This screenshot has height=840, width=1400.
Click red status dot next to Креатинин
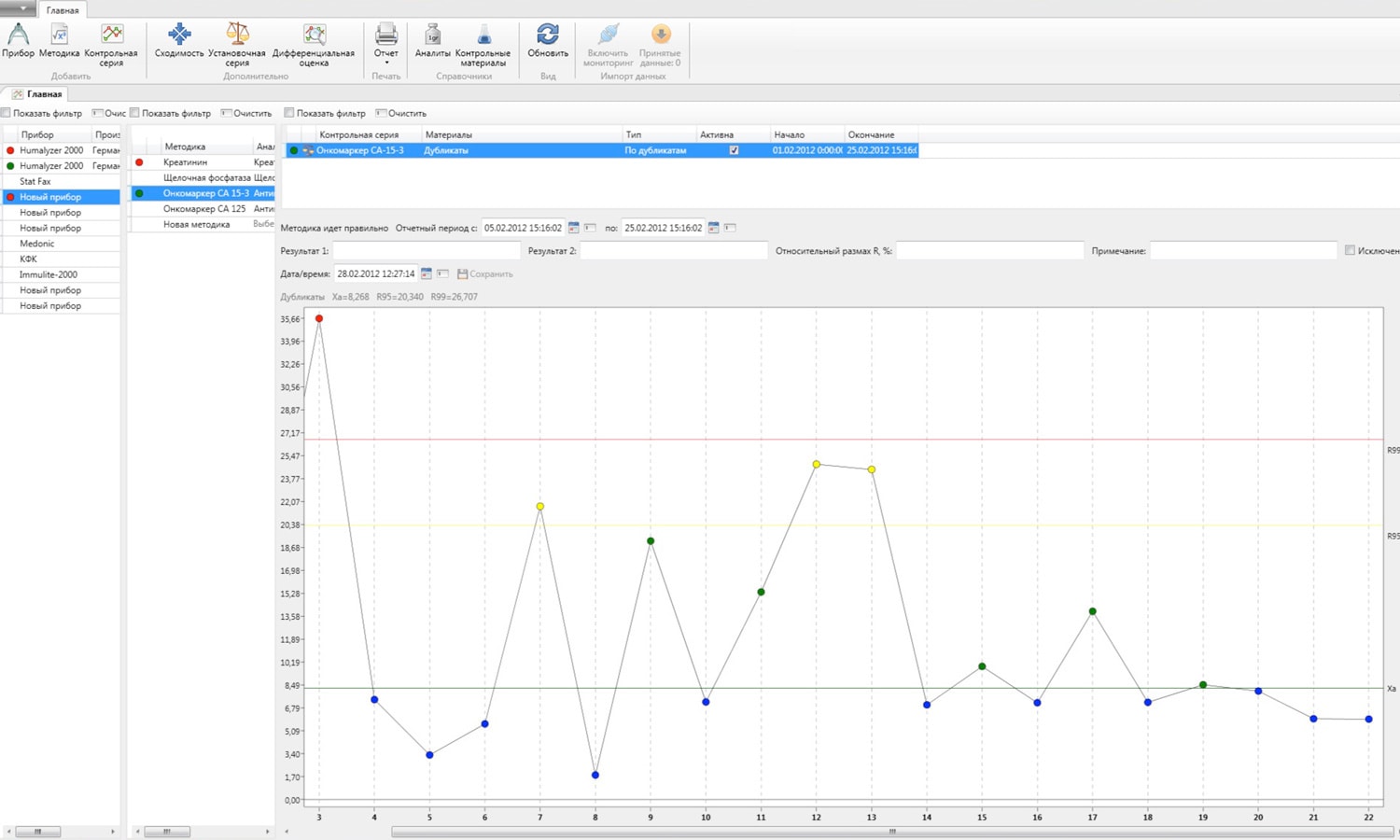click(139, 162)
